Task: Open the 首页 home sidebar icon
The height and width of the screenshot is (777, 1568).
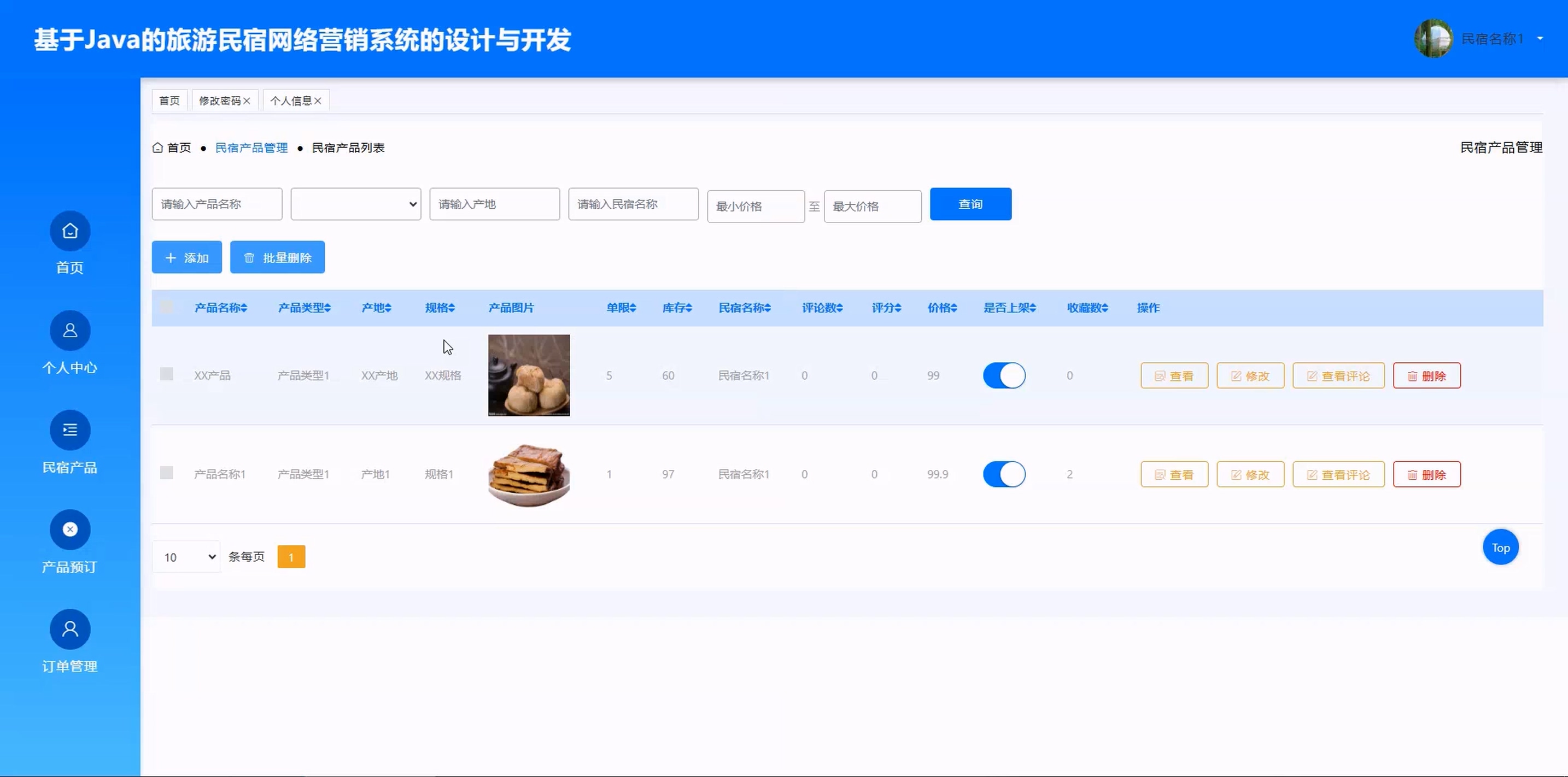Action: [x=70, y=231]
